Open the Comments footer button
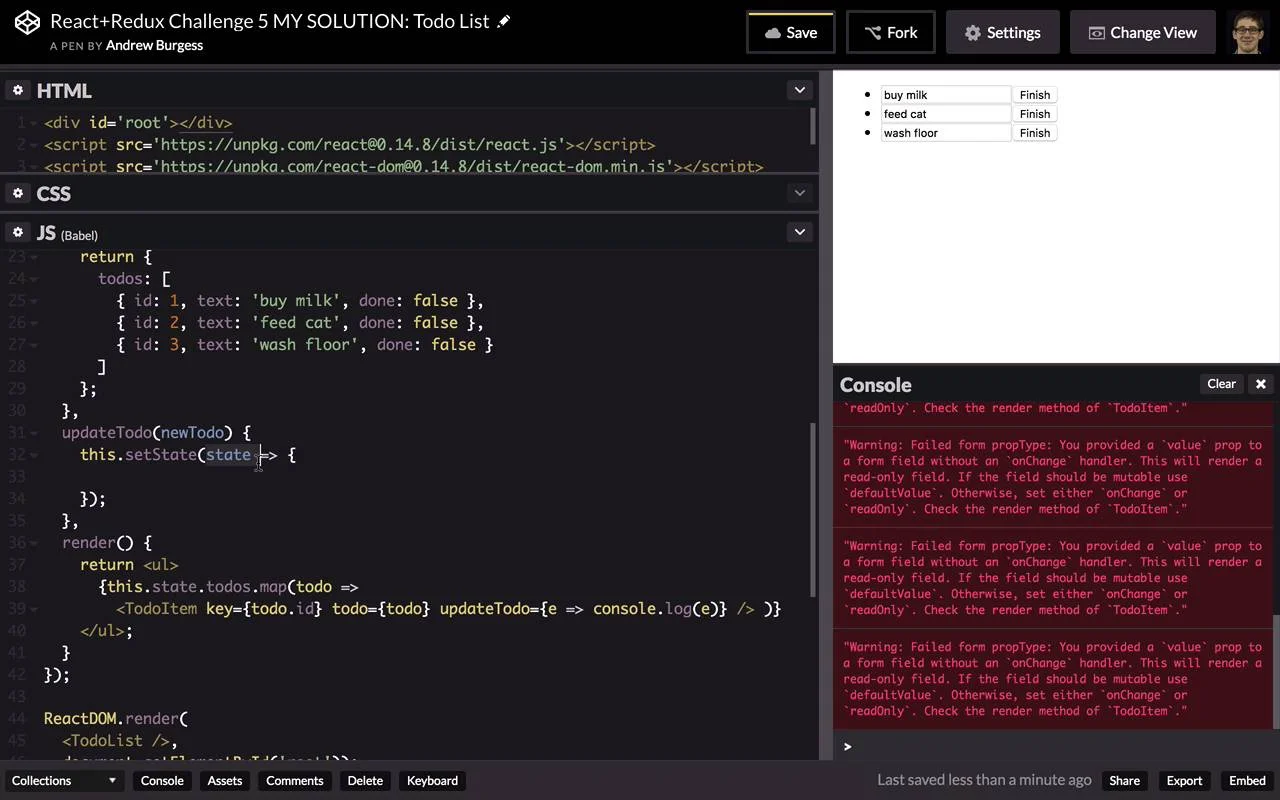 (x=295, y=781)
